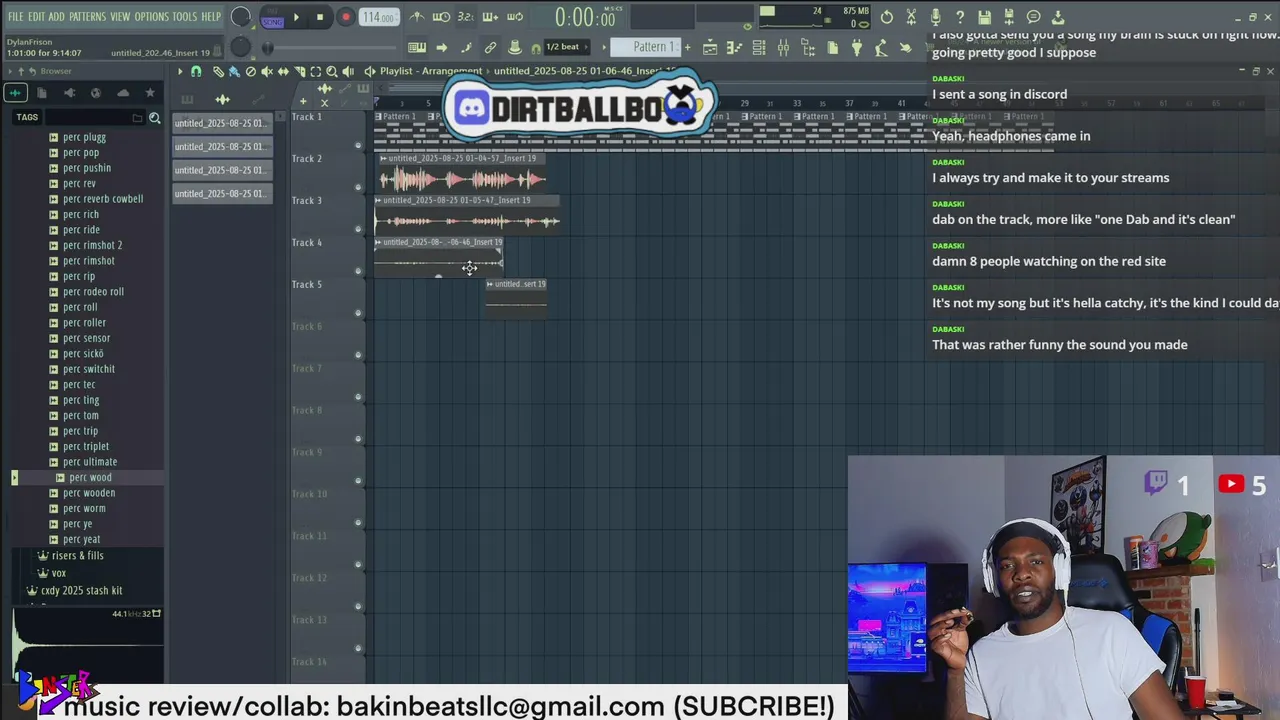Toggle Pattern/Song mode switch
This screenshot has width=1280, height=720.
272,17
